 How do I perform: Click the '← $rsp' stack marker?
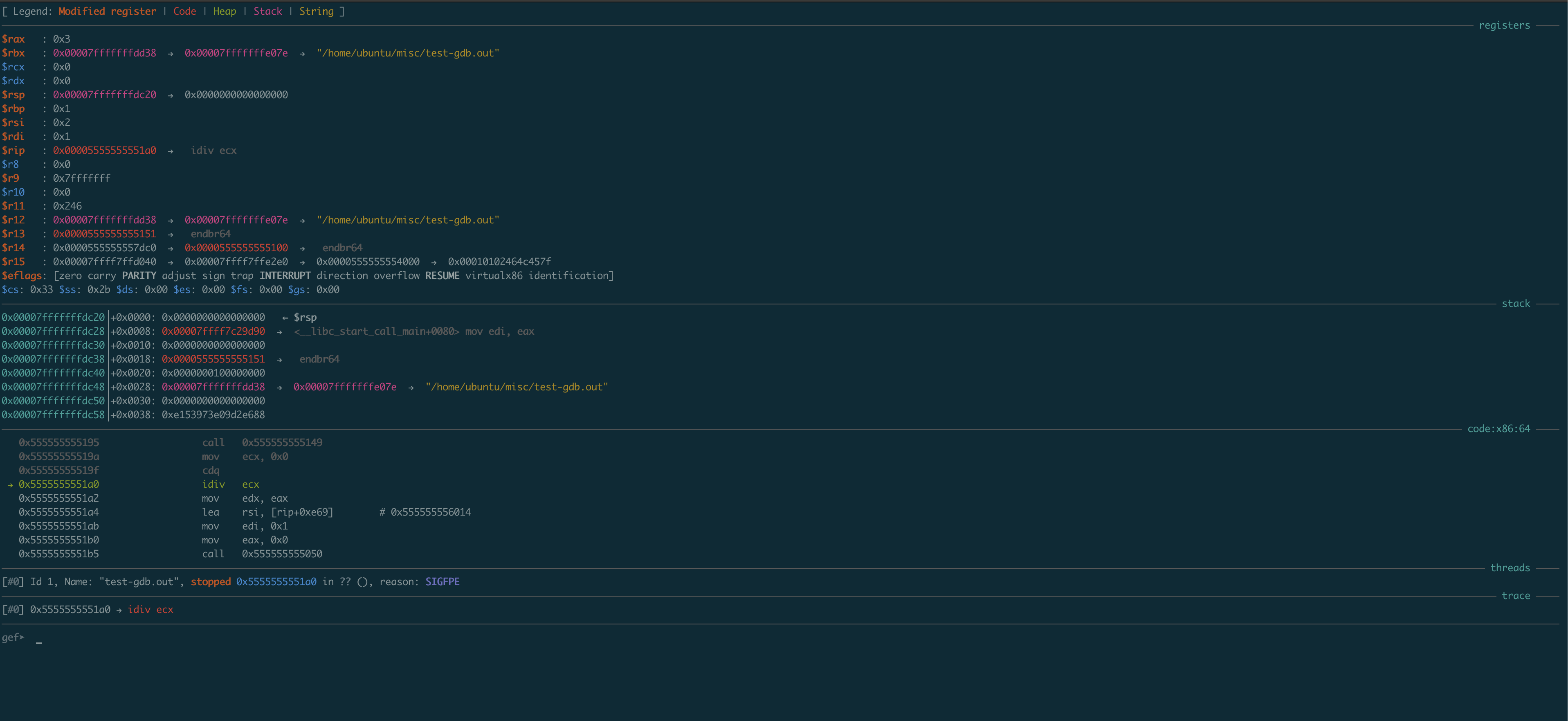click(299, 317)
